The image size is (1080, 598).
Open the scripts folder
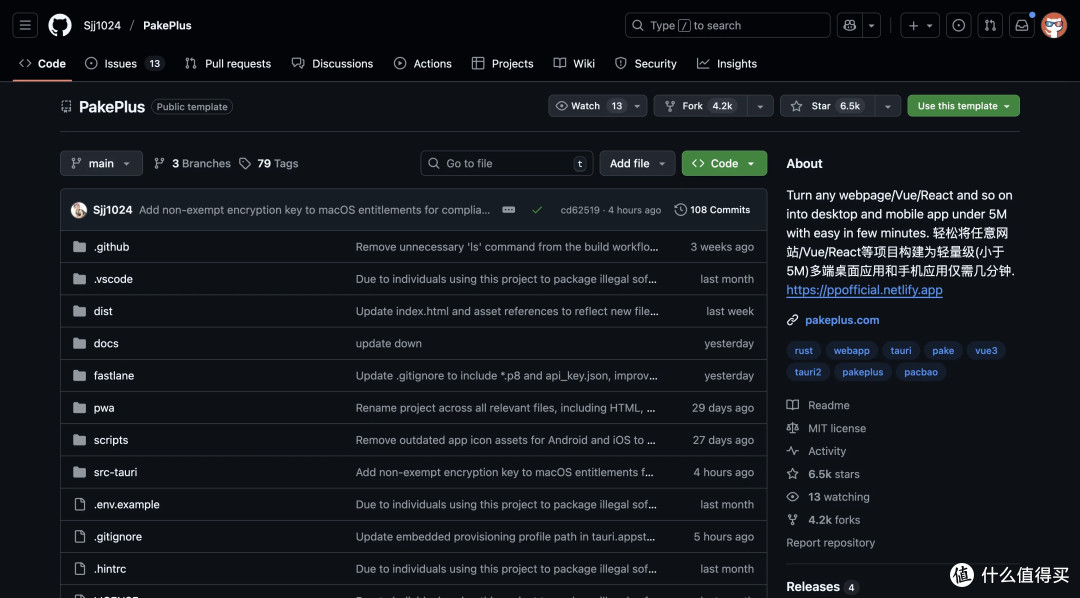tap(111, 440)
